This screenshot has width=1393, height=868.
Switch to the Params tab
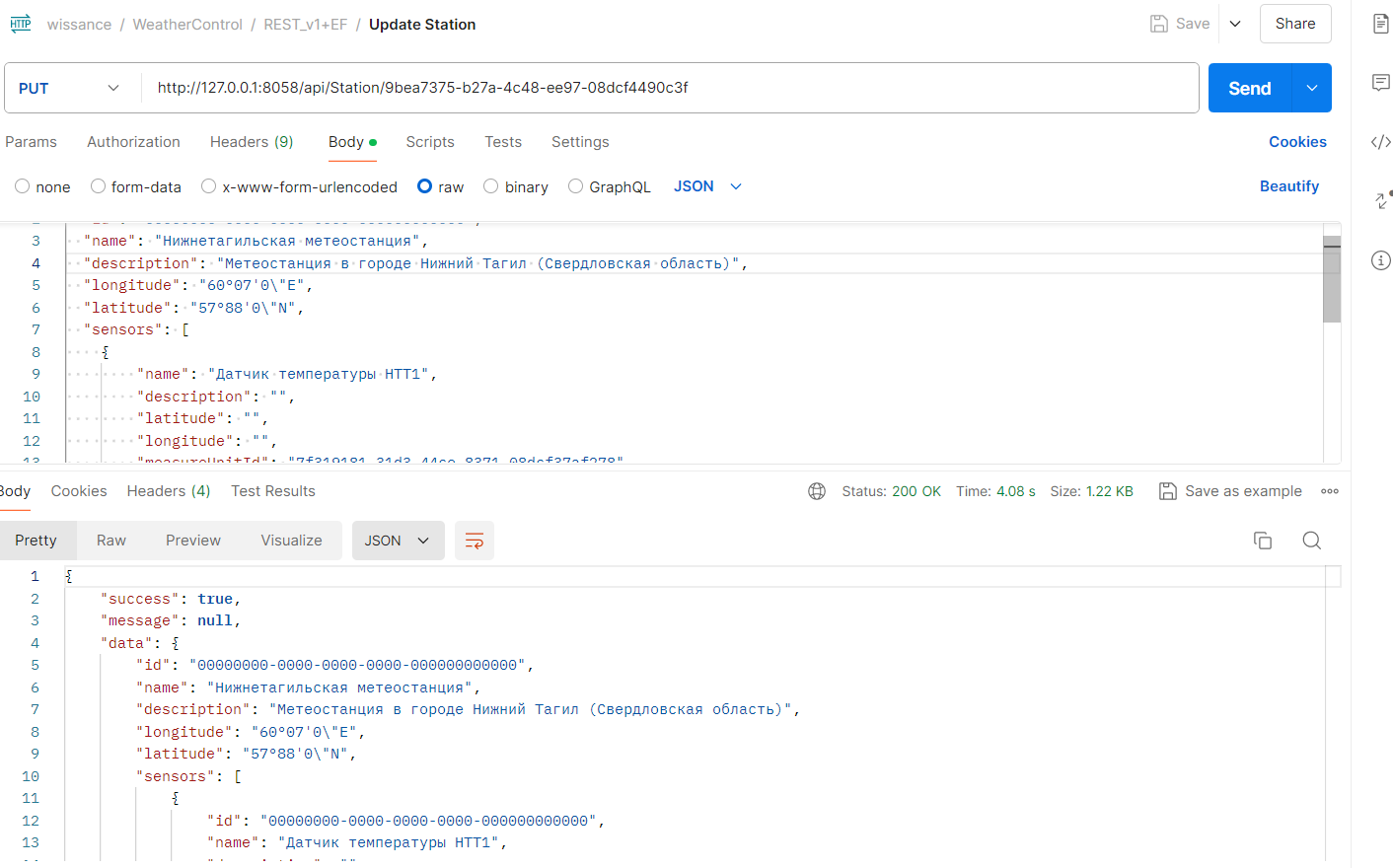point(31,142)
